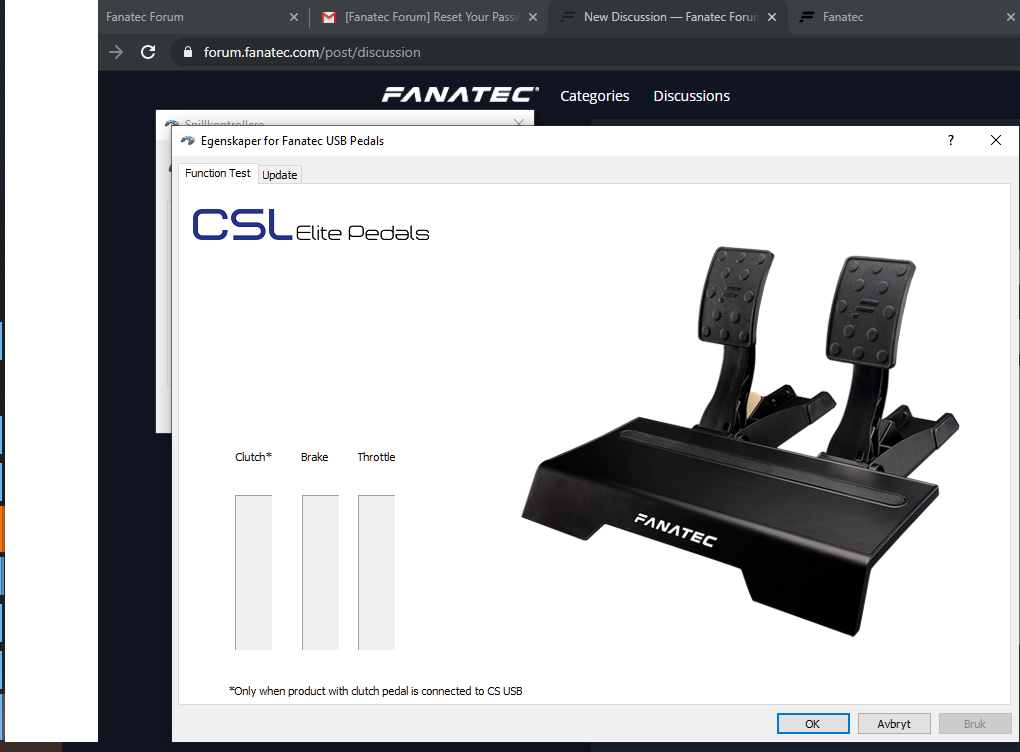This screenshot has height=752, width=1020.
Task: Click the CSL Elite Pedals product image
Action: pos(740,441)
